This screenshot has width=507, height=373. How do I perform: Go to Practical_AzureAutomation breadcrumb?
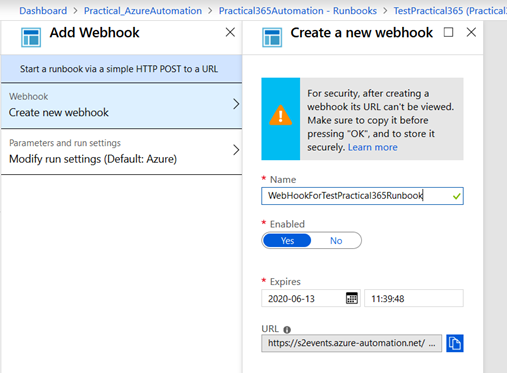tap(143, 11)
